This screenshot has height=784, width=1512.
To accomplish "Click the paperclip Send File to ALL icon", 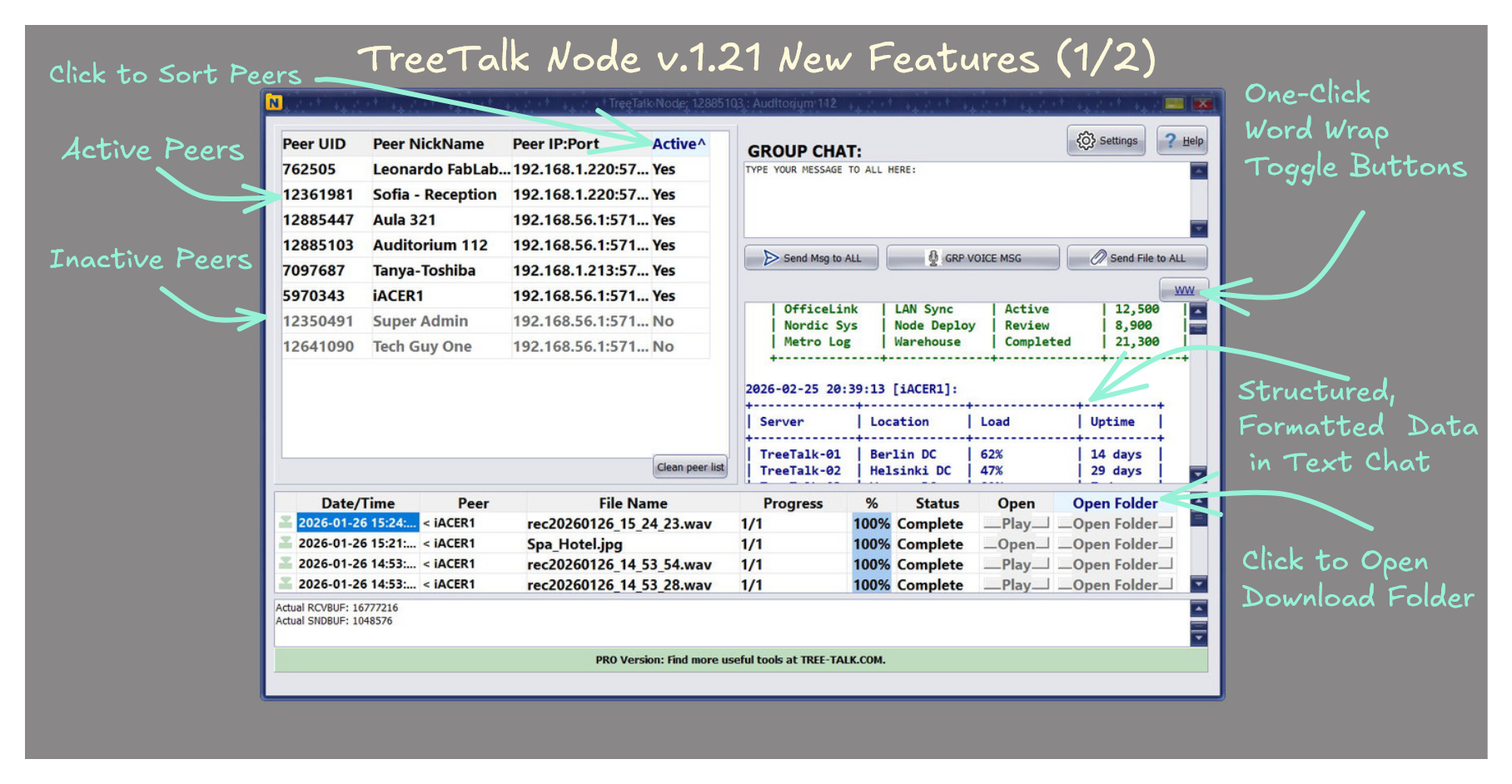I will click(x=1098, y=258).
